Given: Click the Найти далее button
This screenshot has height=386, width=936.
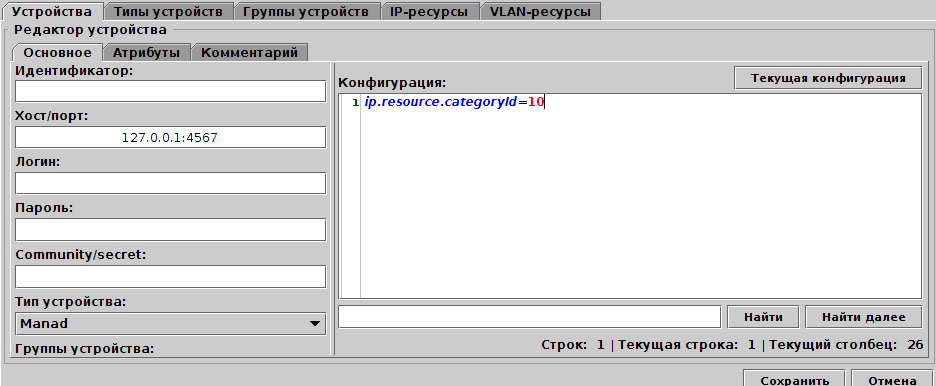Looking at the screenshot, I should 863,317.
